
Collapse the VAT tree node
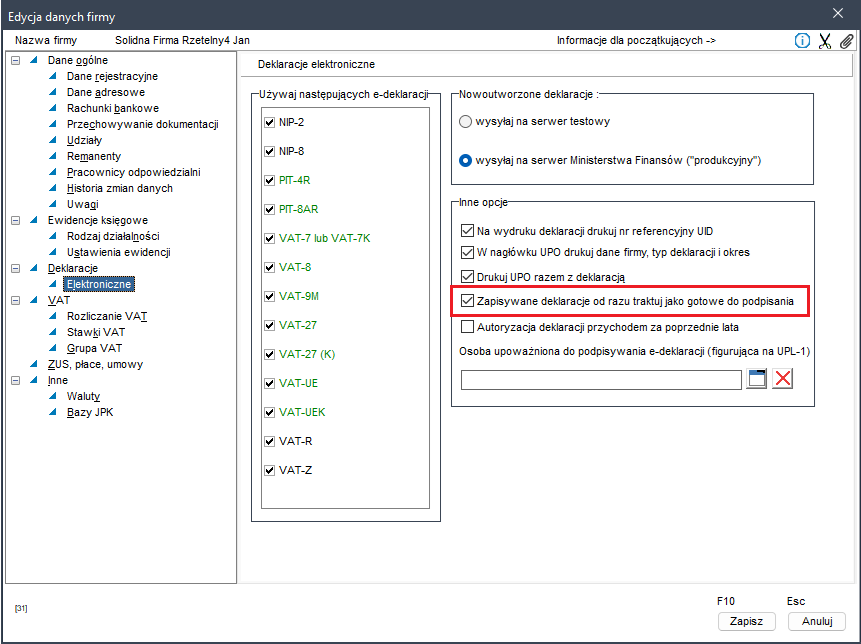tap(15, 300)
